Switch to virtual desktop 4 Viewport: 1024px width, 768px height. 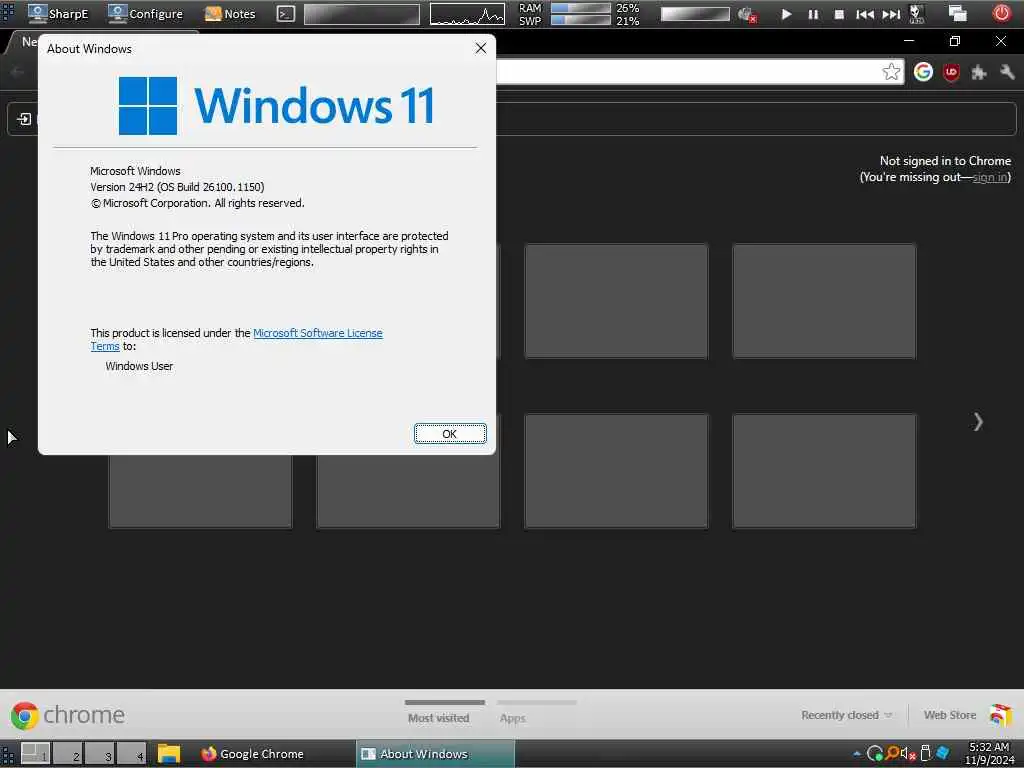click(x=131, y=754)
